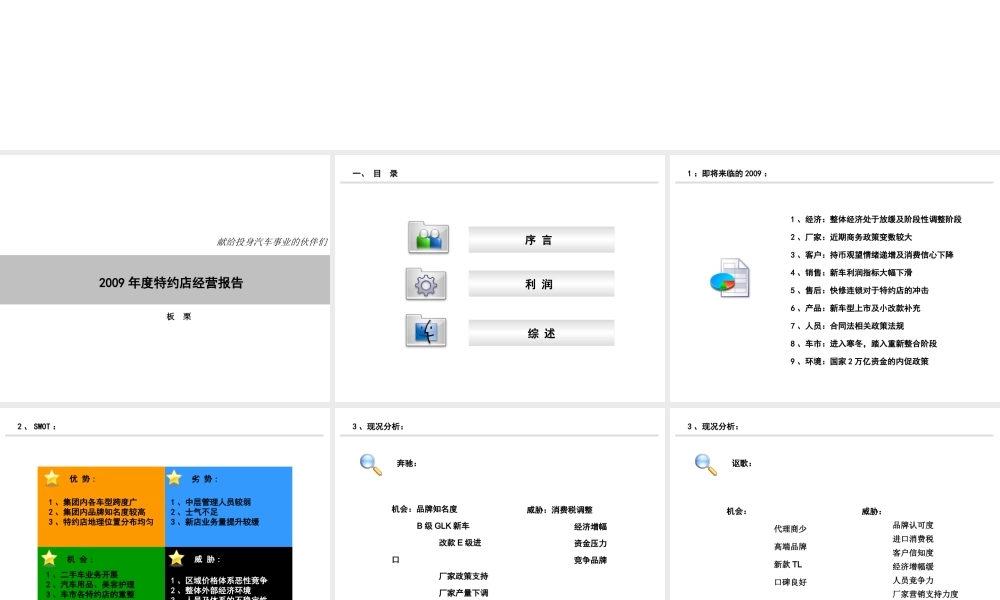Click the pie chart document icon

730,278
